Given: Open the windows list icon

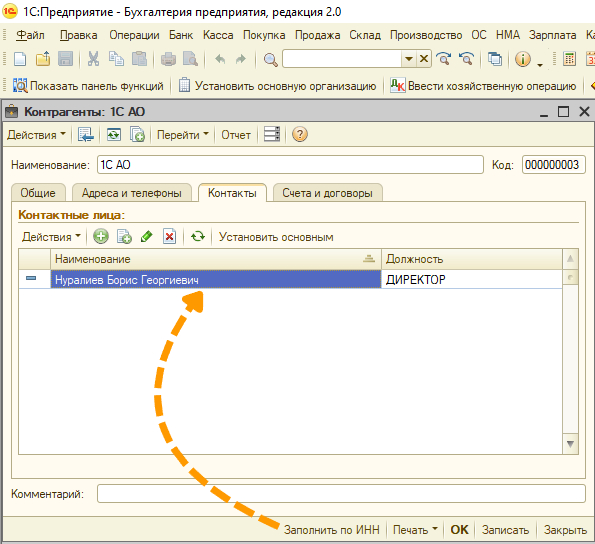Looking at the screenshot, I should pos(495,59).
